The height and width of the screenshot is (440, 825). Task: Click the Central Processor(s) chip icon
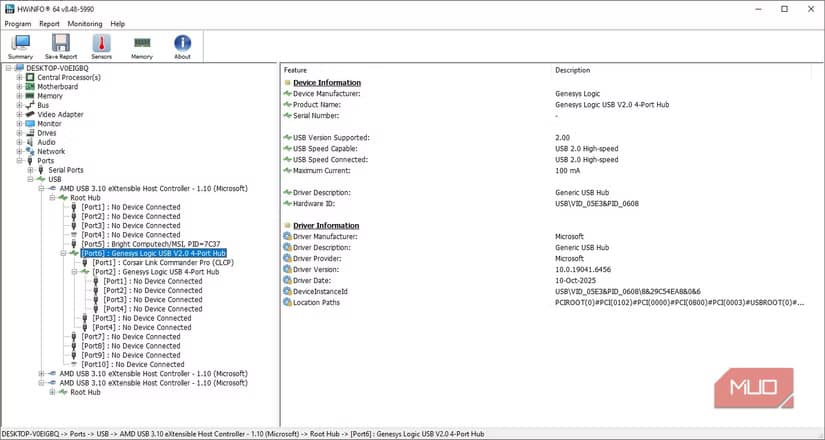30,77
